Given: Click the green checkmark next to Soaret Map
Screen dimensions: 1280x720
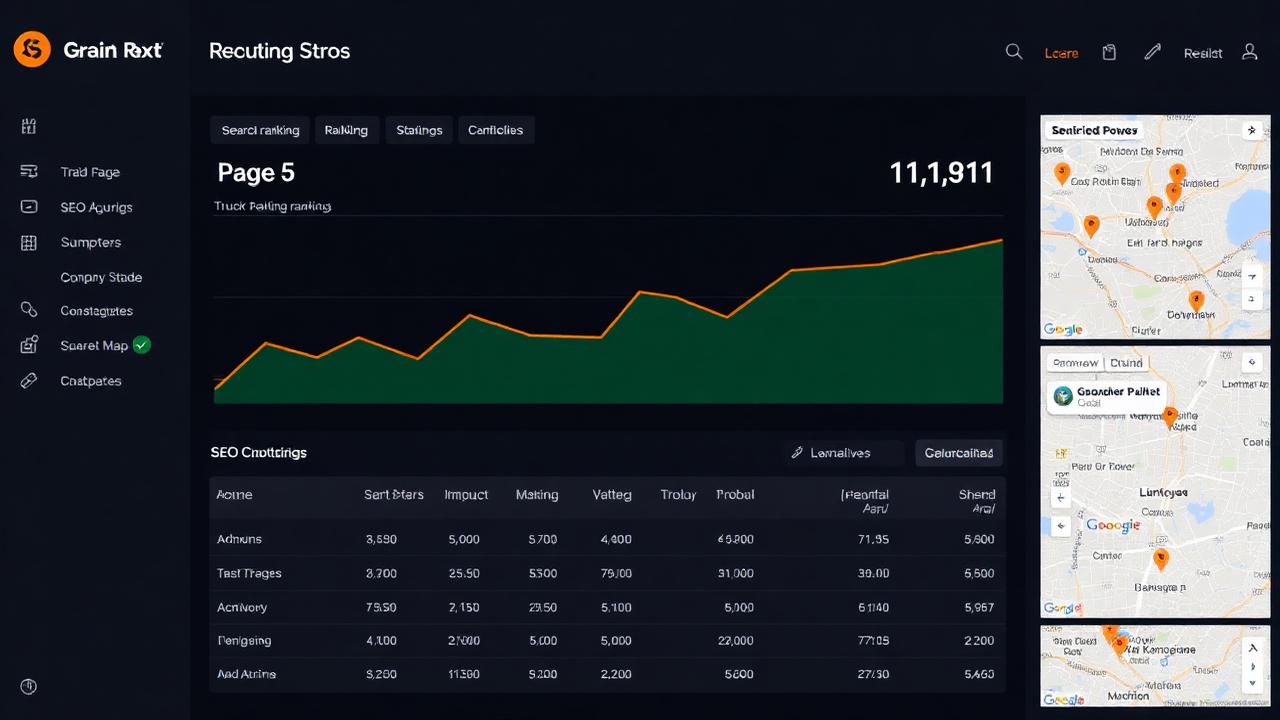Looking at the screenshot, I should pos(142,345).
